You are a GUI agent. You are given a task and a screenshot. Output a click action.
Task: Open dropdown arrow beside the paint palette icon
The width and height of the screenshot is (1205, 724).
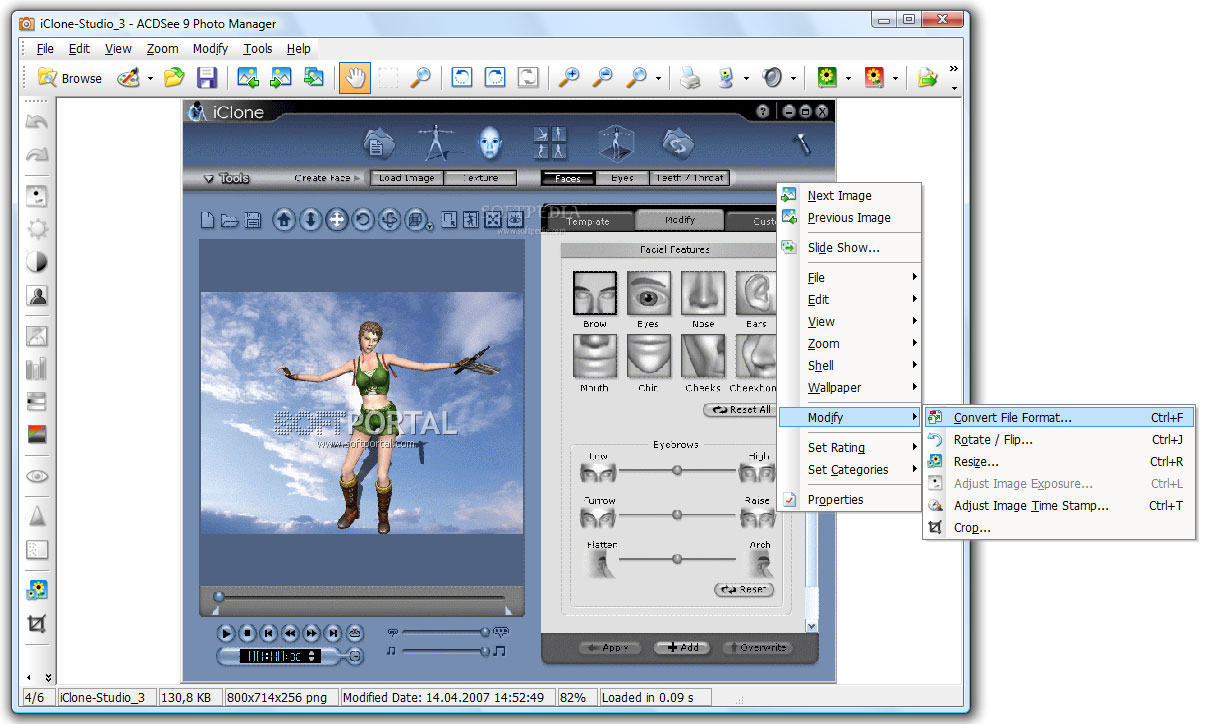(x=151, y=79)
